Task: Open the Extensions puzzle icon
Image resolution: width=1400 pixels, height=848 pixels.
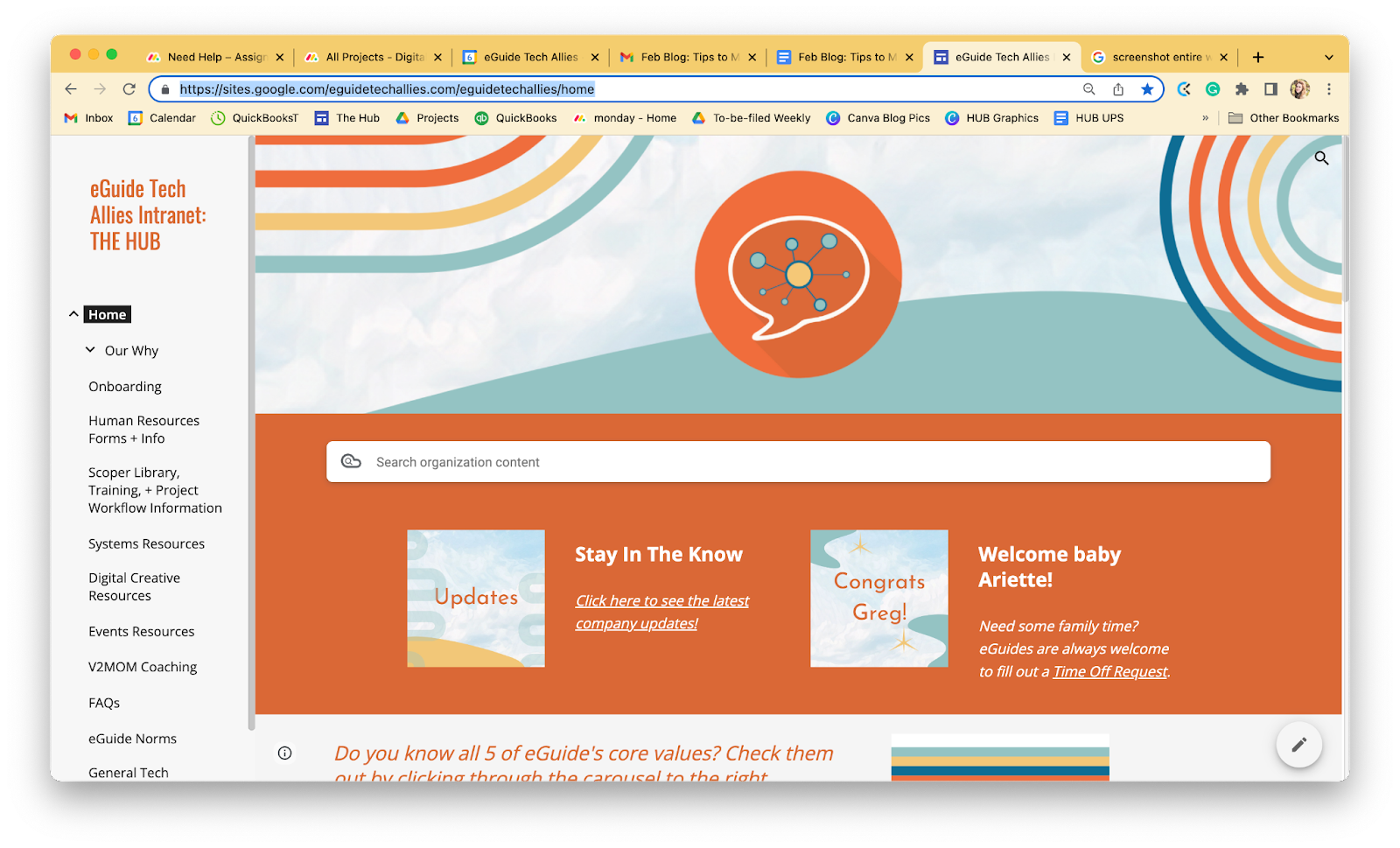Action: tap(1242, 88)
